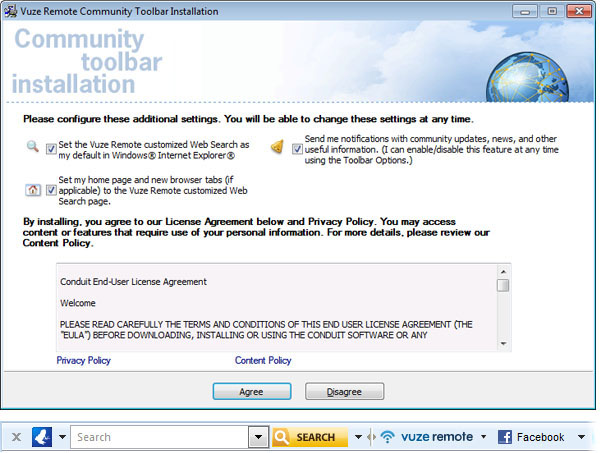Click the vuze remote toolbar label
600x453 pixels.
point(437,437)
